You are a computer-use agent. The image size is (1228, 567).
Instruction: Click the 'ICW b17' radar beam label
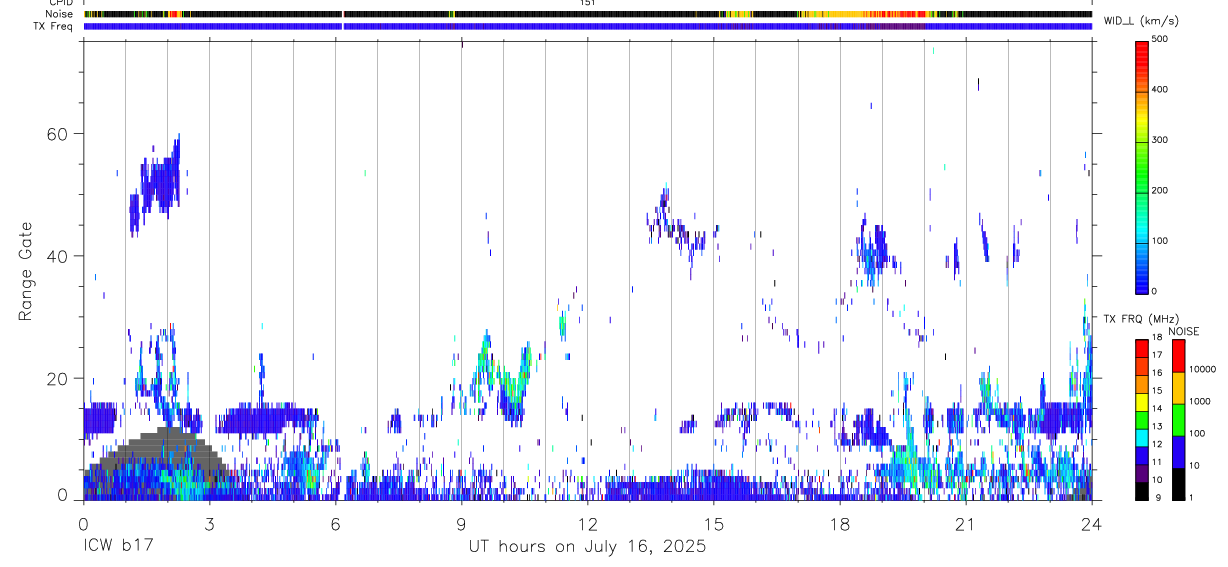117,547
